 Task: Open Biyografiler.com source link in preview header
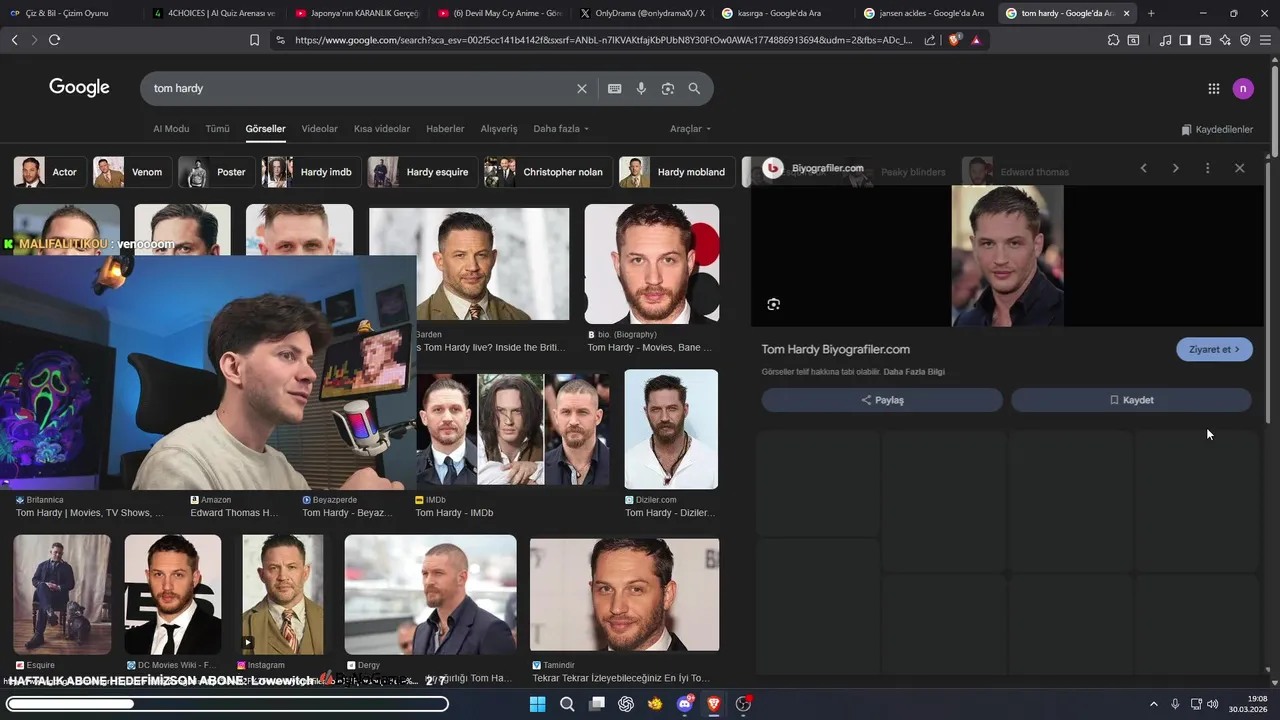pos(813,168)
